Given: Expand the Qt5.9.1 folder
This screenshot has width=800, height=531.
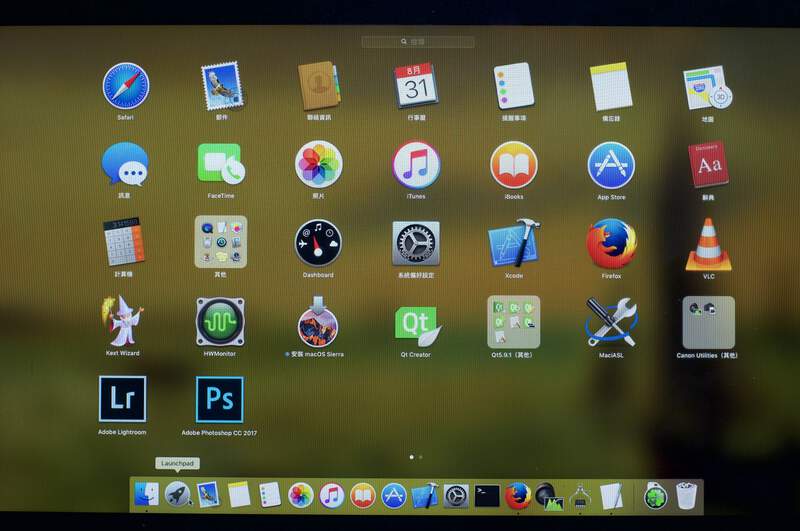Looking at the screenshot, I should point(514,322).
